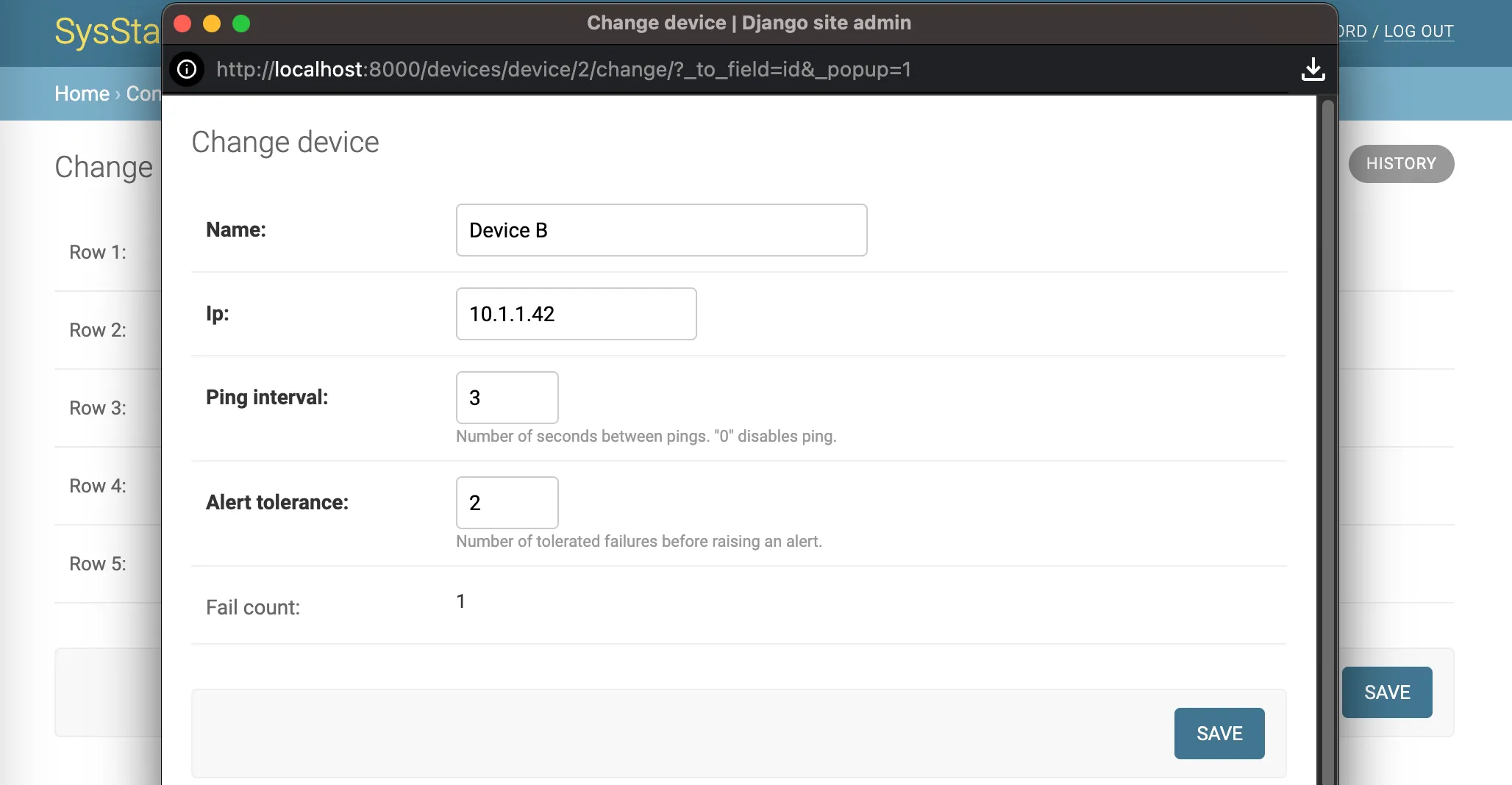
Task: Click SAVE inside the Change device popup
Action: [1218, 733]
